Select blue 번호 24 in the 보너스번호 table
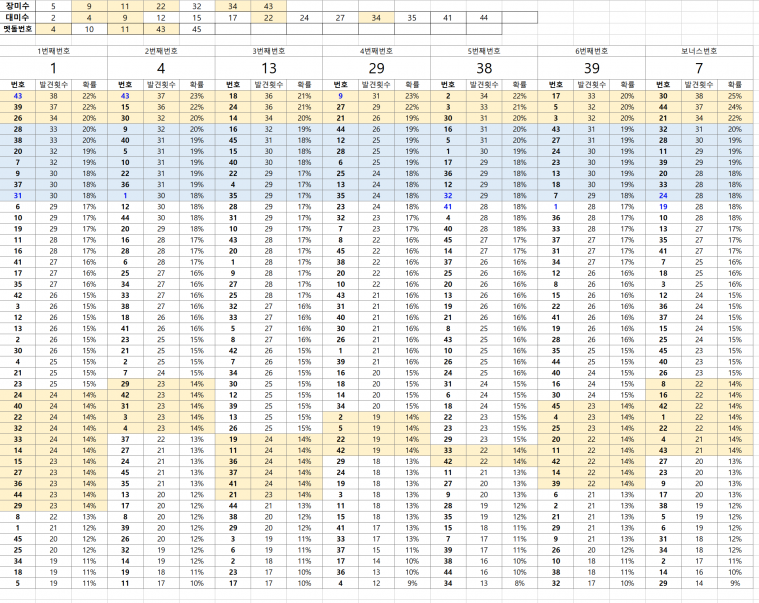This screenshot has height=603, width=759. (x=663, y=196)
